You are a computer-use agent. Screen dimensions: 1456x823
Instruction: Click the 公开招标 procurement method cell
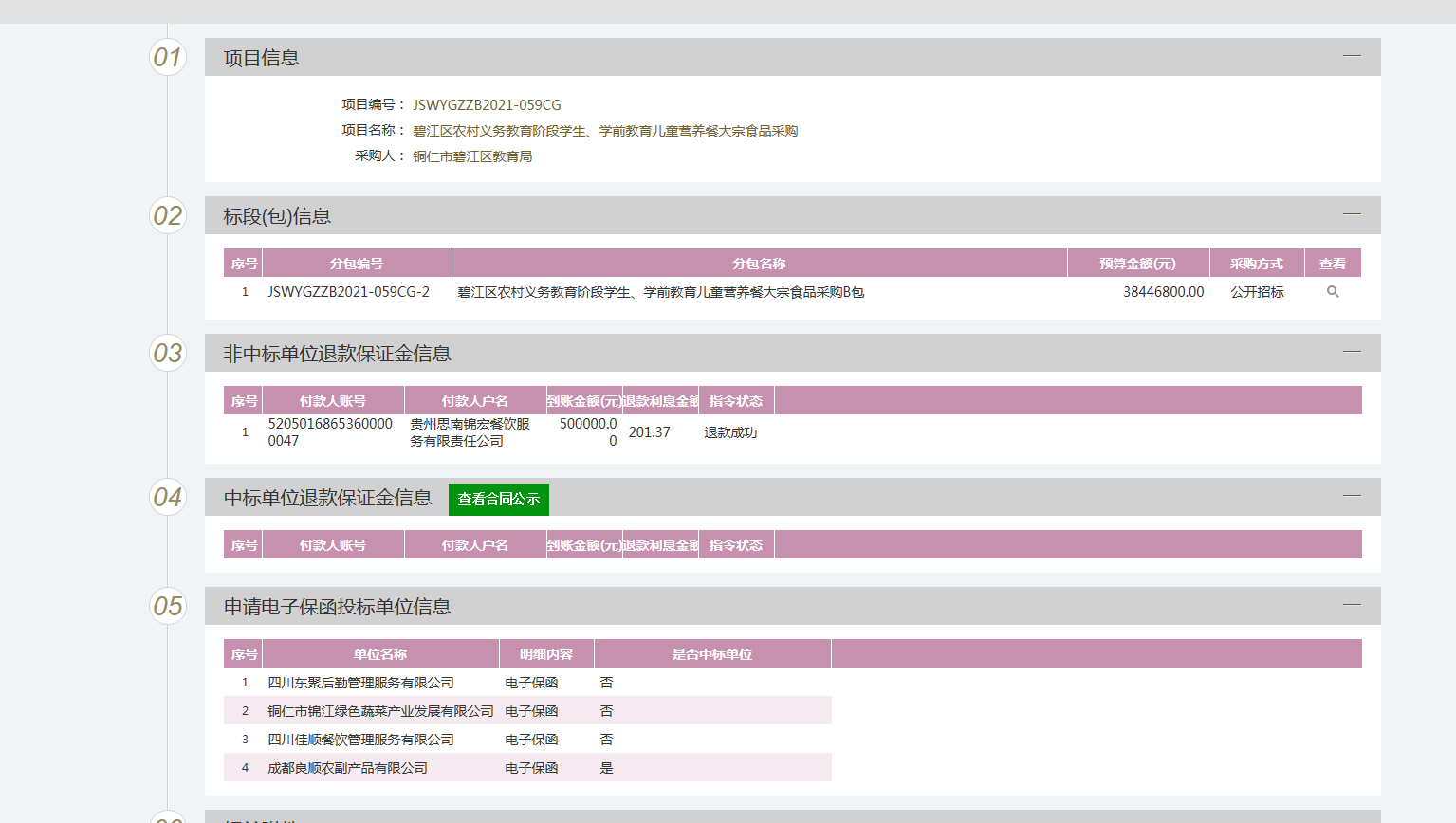1257,292
